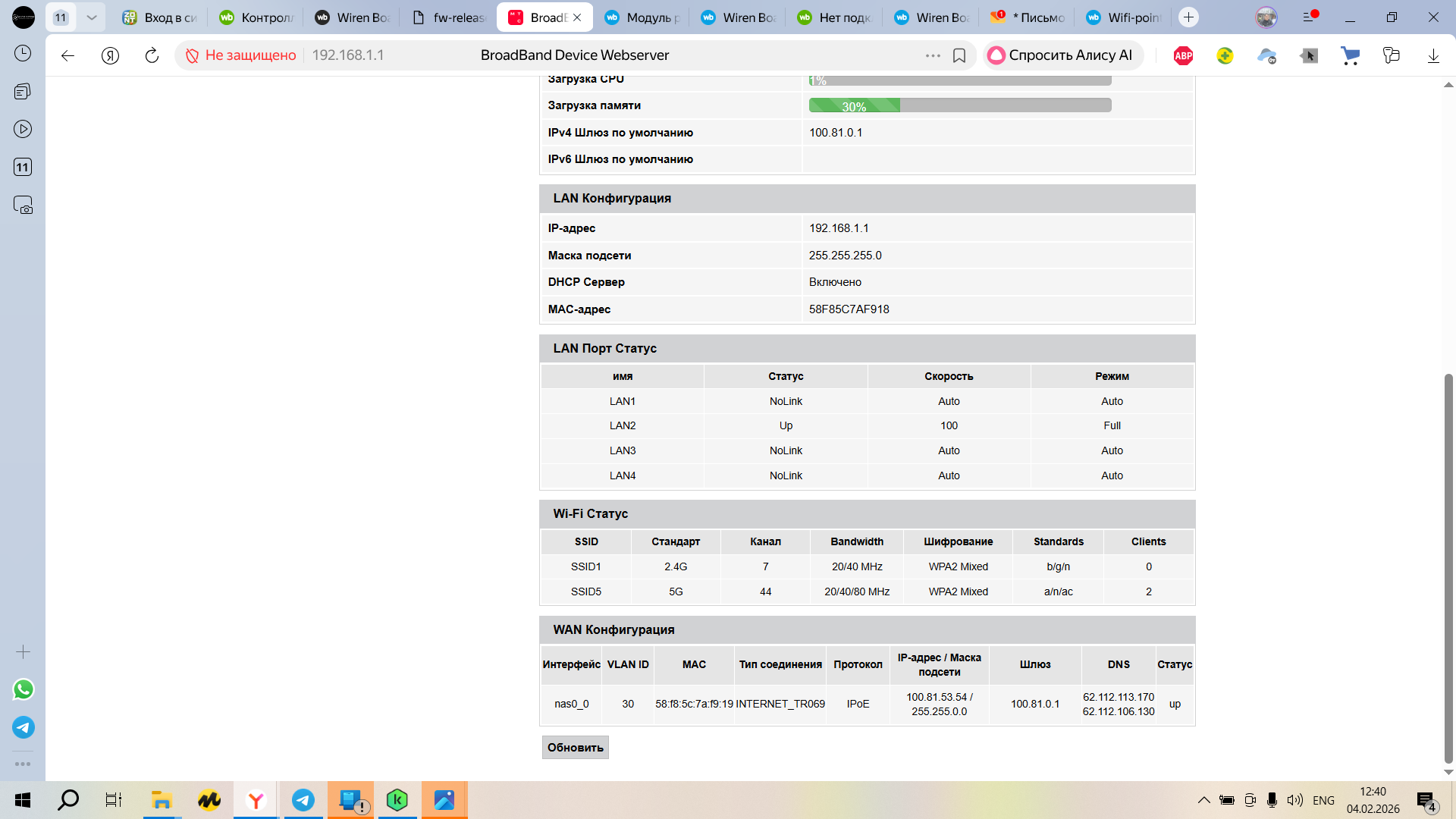The width and height of the screenshot is (1456, 819).
Task: Open the ABP ad blocker extension
Action: (x=1183, y=55)
